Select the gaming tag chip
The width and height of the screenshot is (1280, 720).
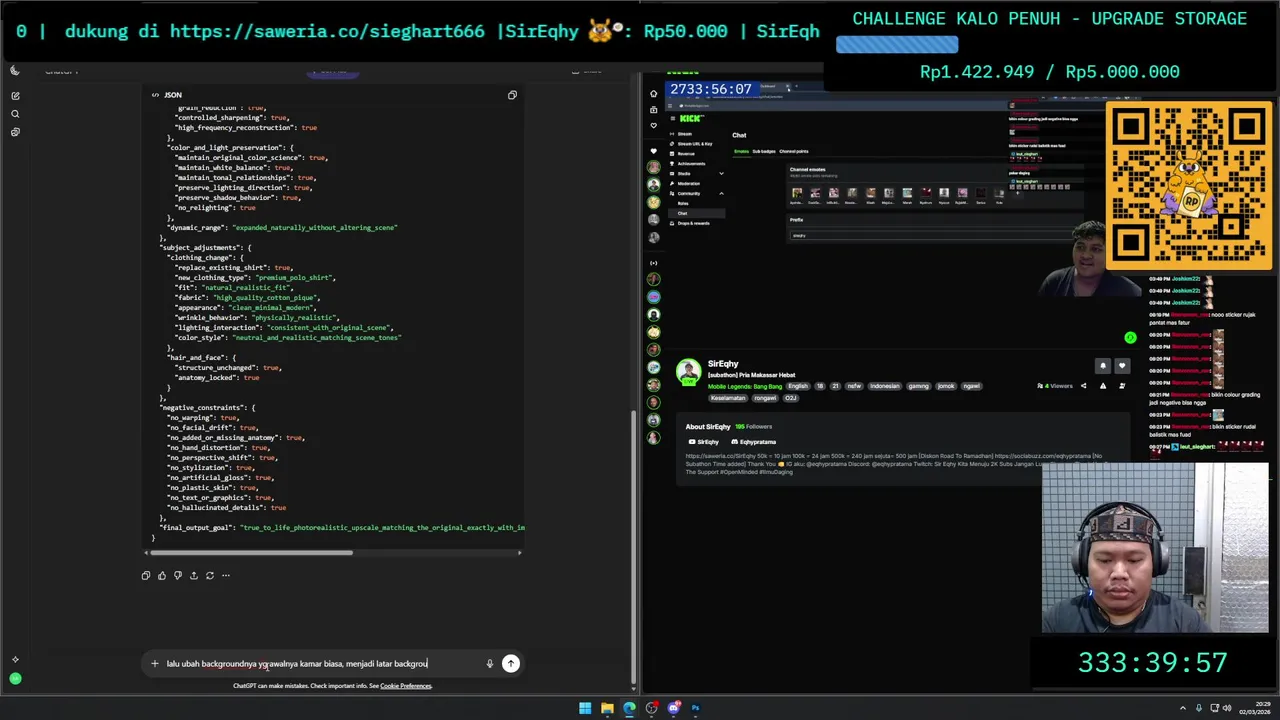click(918, 386)
